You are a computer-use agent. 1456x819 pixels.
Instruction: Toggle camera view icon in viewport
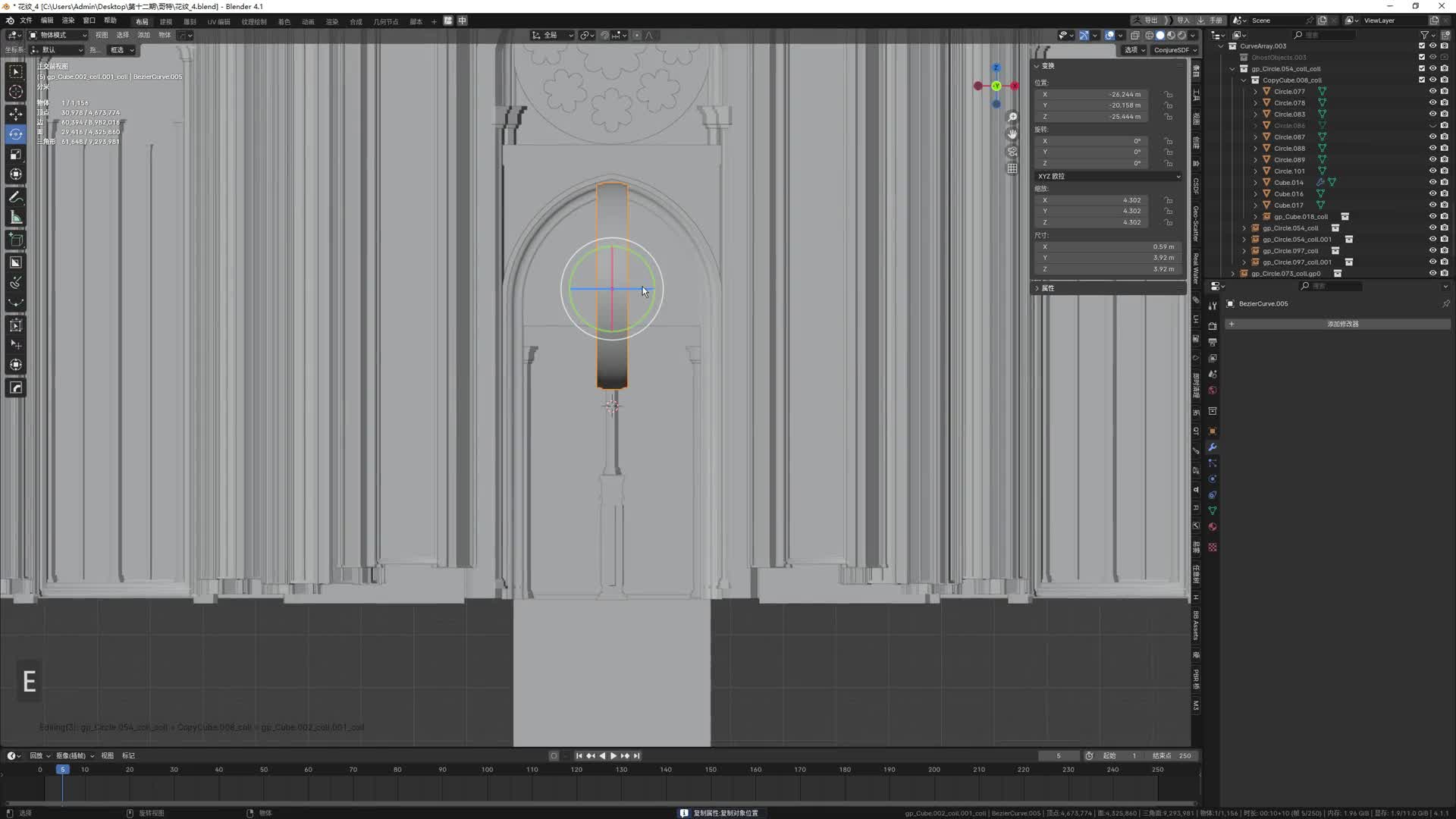tap(1012, 152)
